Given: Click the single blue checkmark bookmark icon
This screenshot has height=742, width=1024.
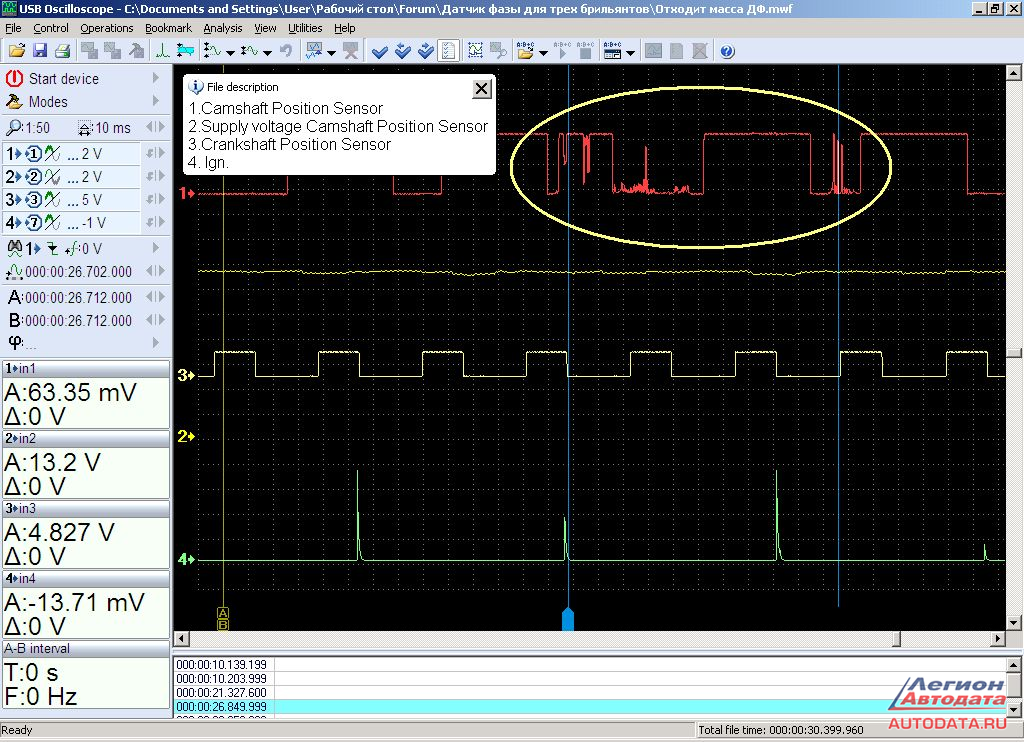Looking at the screenshot, I should [x=379, y=51].
